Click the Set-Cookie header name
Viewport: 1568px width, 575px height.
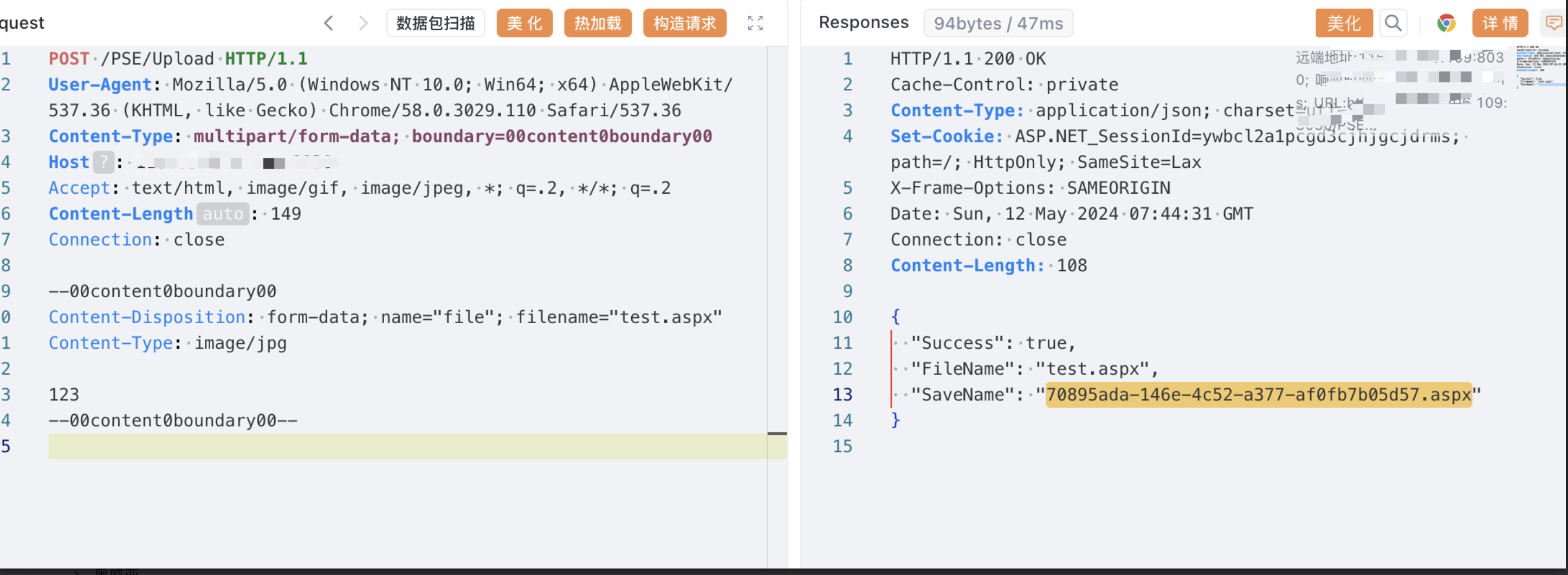947,136
